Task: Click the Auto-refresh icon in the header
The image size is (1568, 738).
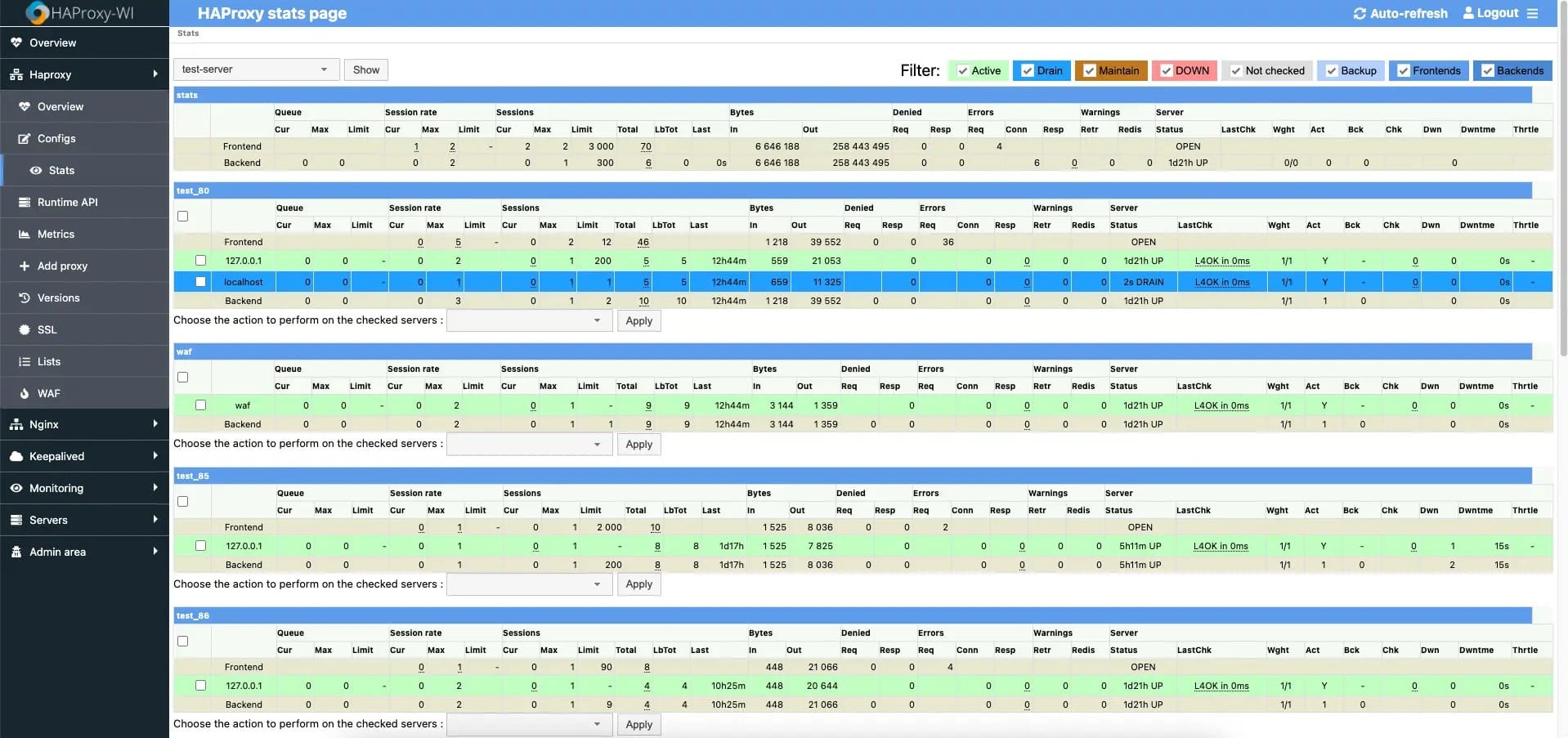Action: click(x=1359, y=13)
